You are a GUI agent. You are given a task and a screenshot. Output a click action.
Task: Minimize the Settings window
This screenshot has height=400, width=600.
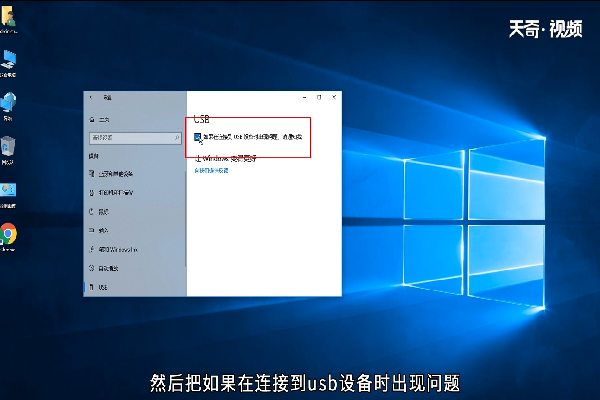[305, 98]
